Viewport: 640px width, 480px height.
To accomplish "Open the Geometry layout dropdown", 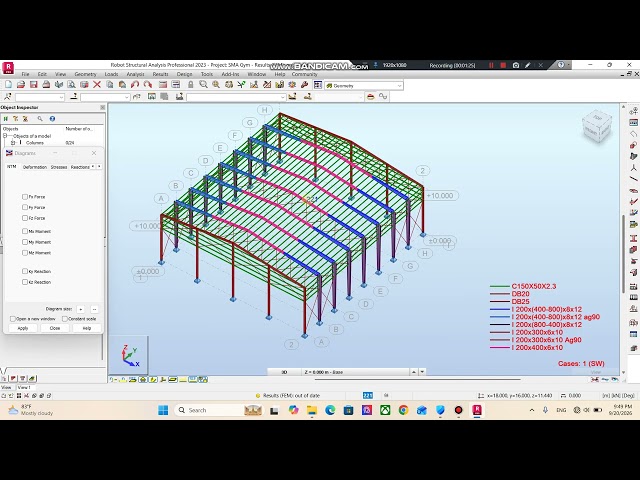I will coord(400,86).
